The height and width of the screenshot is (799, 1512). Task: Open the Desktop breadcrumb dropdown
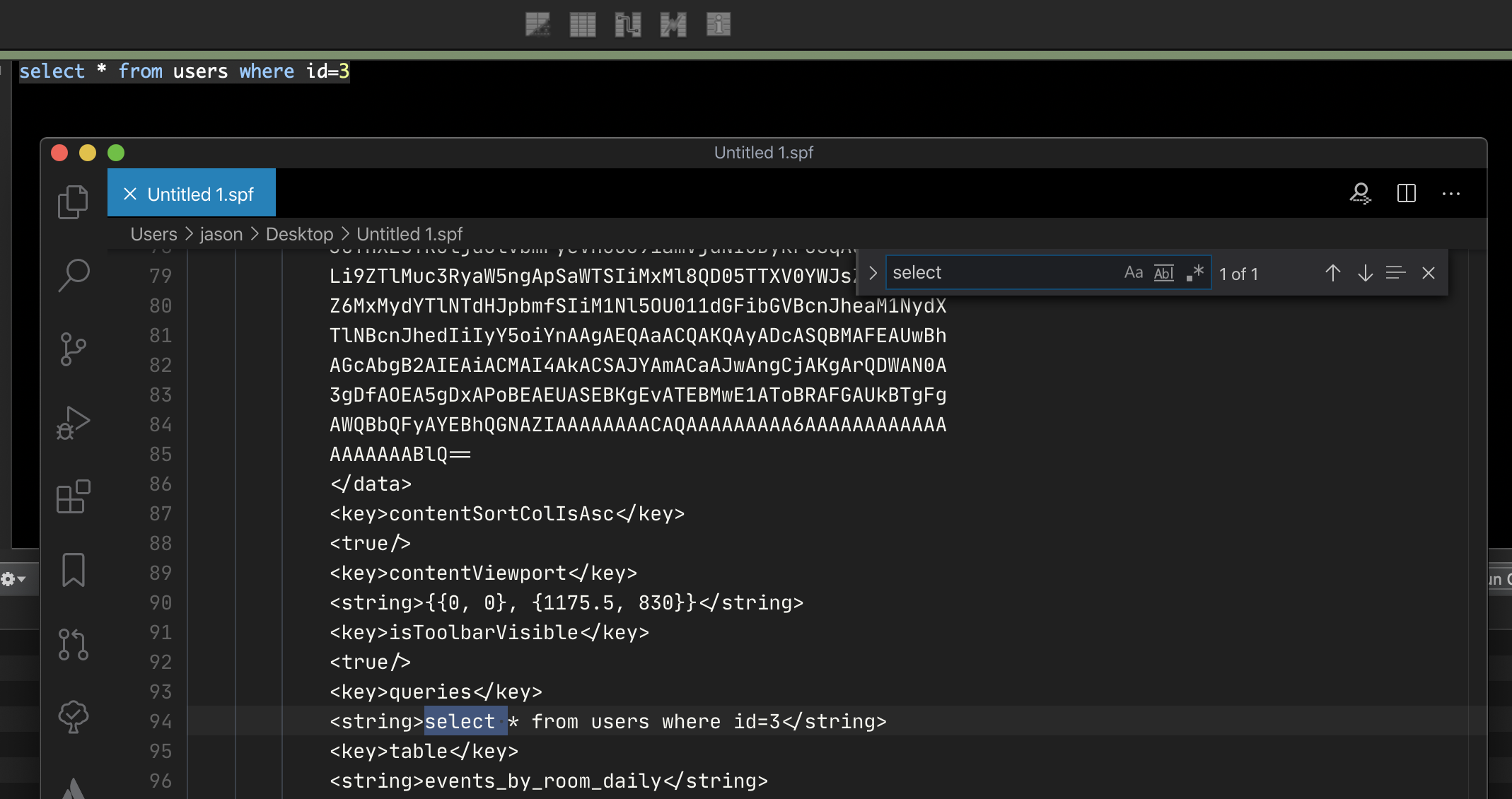[x=299, y=233]
